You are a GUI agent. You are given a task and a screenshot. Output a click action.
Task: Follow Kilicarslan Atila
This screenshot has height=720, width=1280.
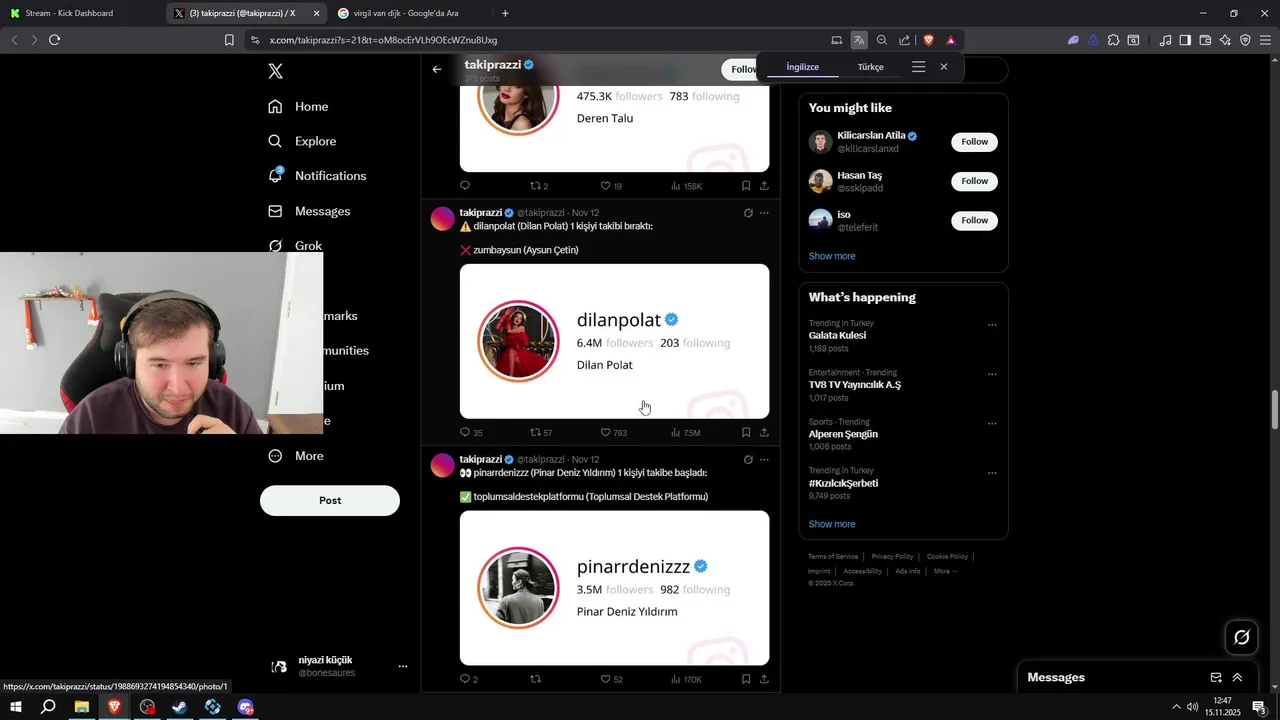(974, 142)
